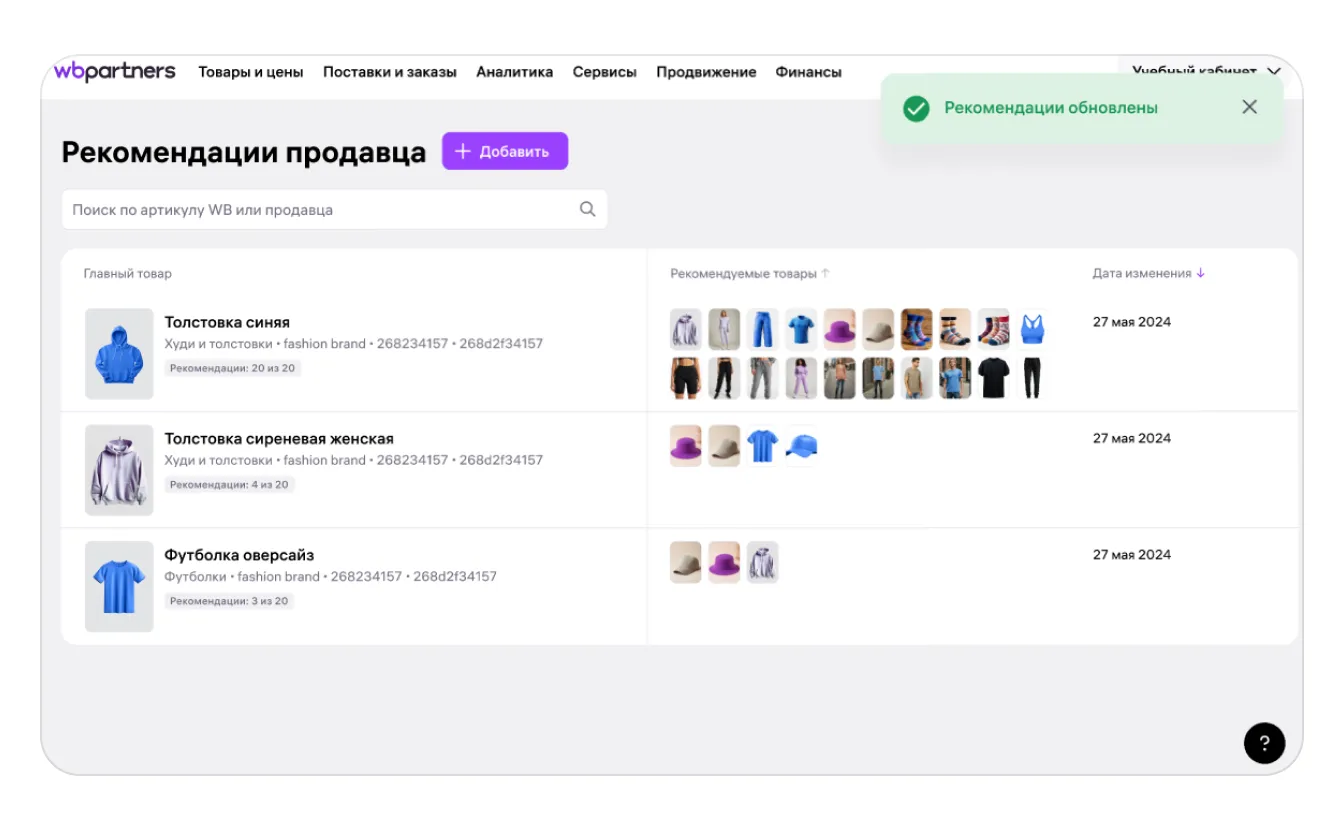Open the 'Товары и цены' menu
The image size is (1344, 830).
(250, 72)
